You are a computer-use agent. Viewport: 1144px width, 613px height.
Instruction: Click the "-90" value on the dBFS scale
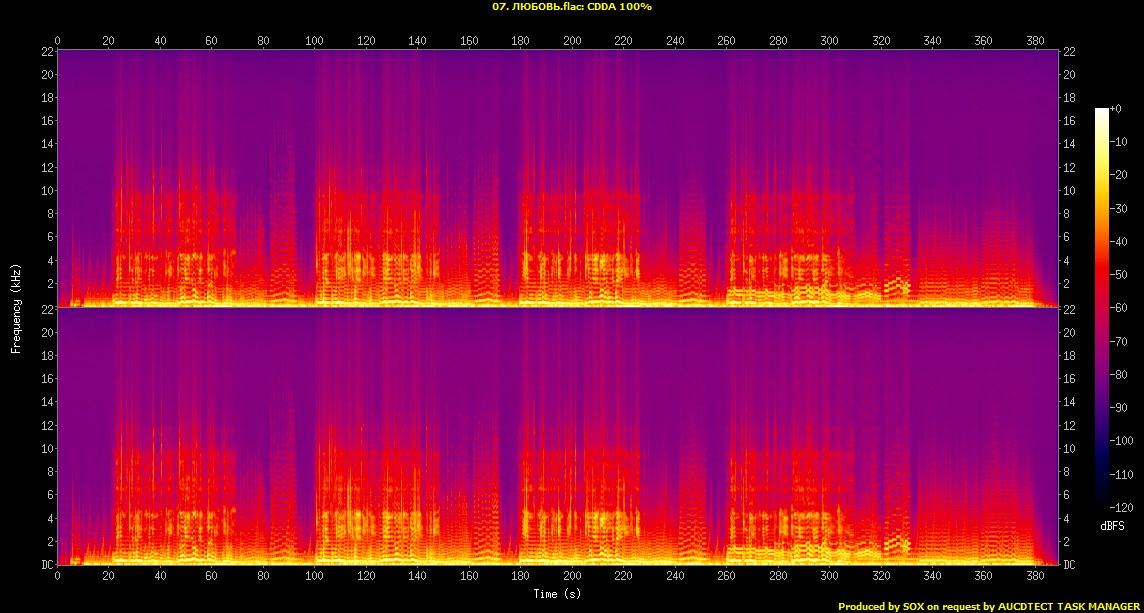pos(1118,407)
